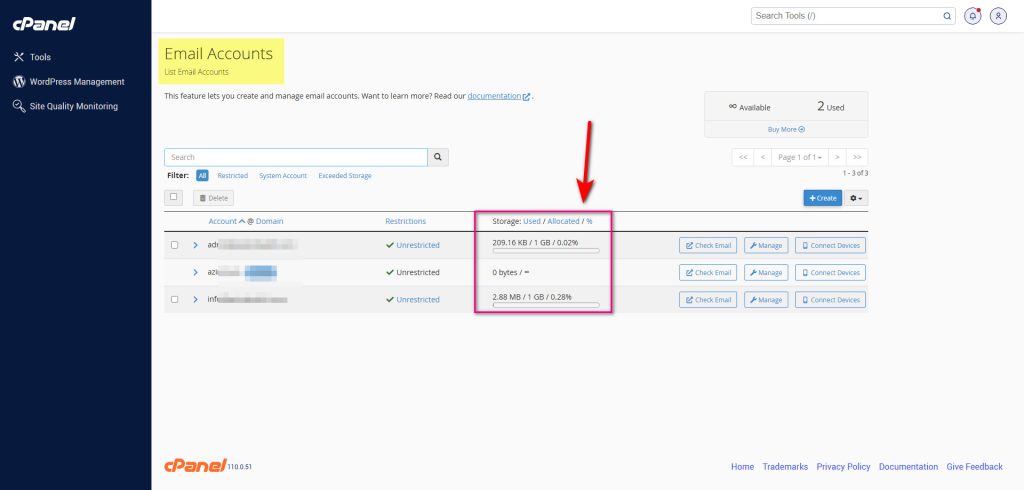This screenshot has height=490, width=1024.
Task: Sort by Restrictions column
Action: 406,221
